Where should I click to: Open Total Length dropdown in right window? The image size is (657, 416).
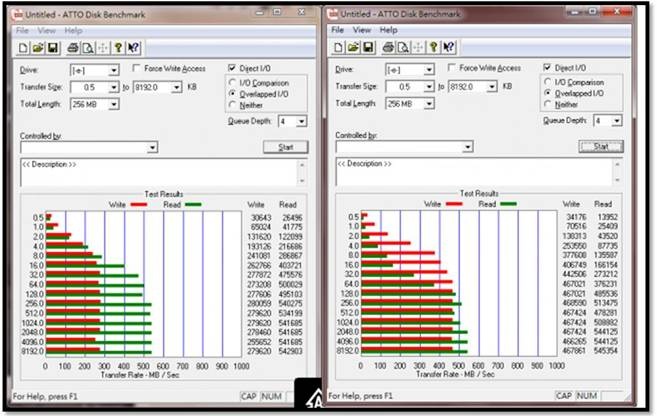(429, 103)
